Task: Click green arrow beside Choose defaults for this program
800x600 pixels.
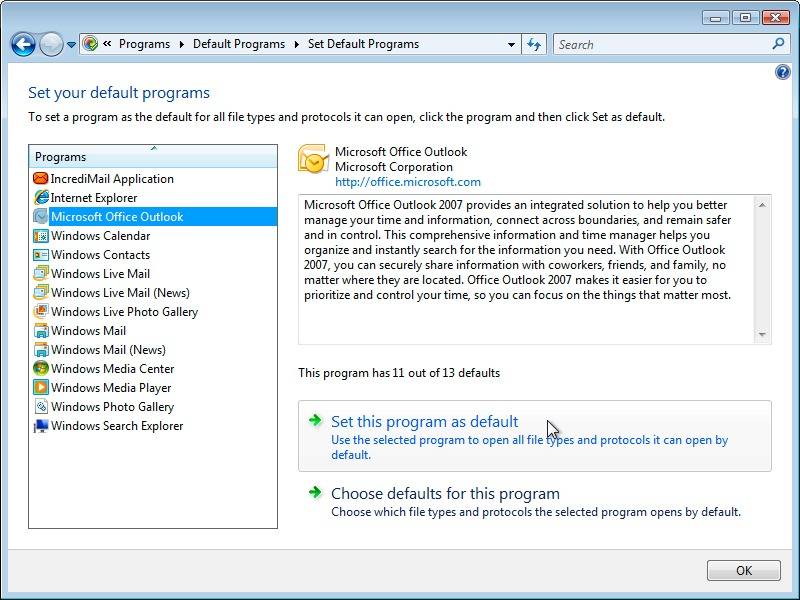Action: click(315, 492)
